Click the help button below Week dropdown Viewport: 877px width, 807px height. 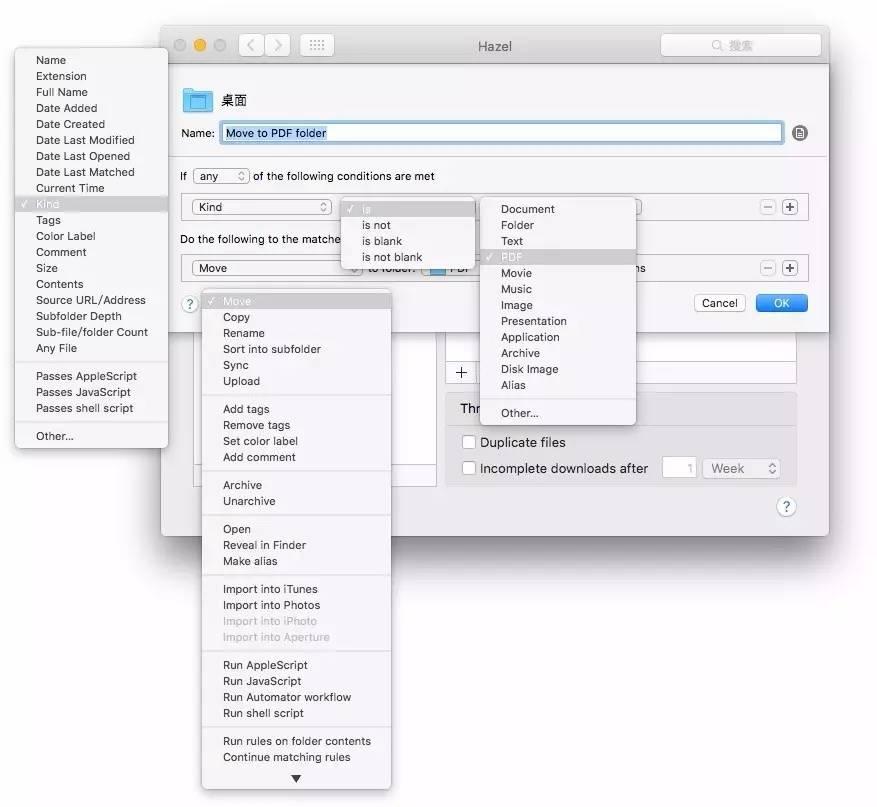tap(786, 507)
